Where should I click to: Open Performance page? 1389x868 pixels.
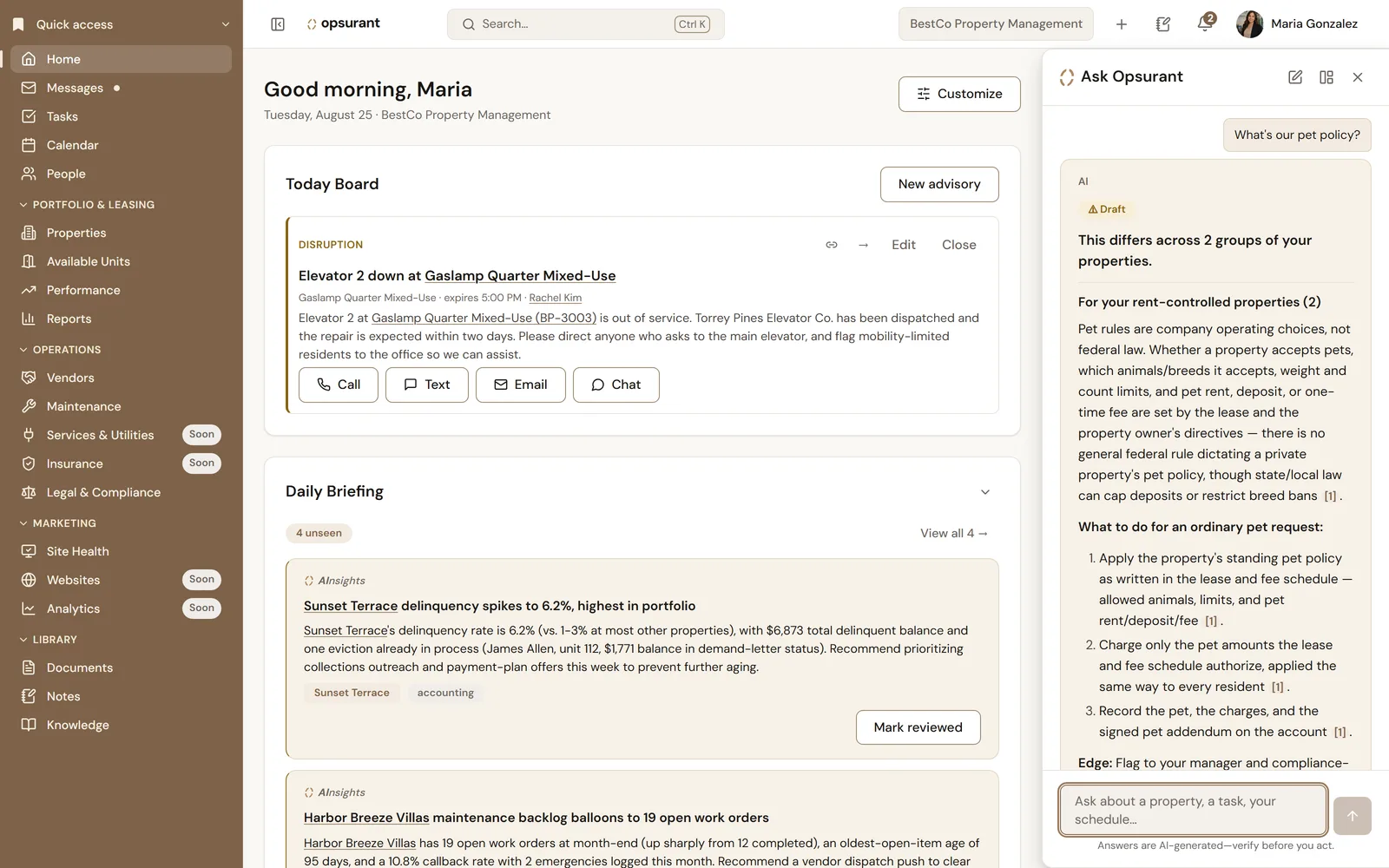(x=122, y=290)
